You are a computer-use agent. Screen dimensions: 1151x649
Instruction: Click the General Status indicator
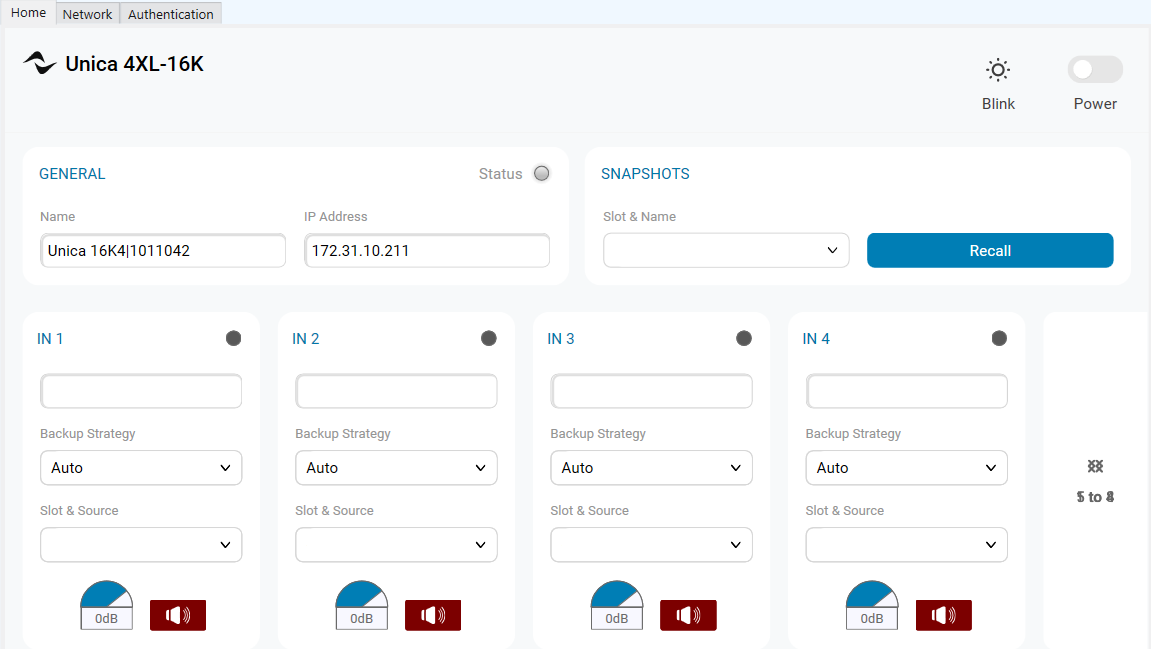pos(542,173)
